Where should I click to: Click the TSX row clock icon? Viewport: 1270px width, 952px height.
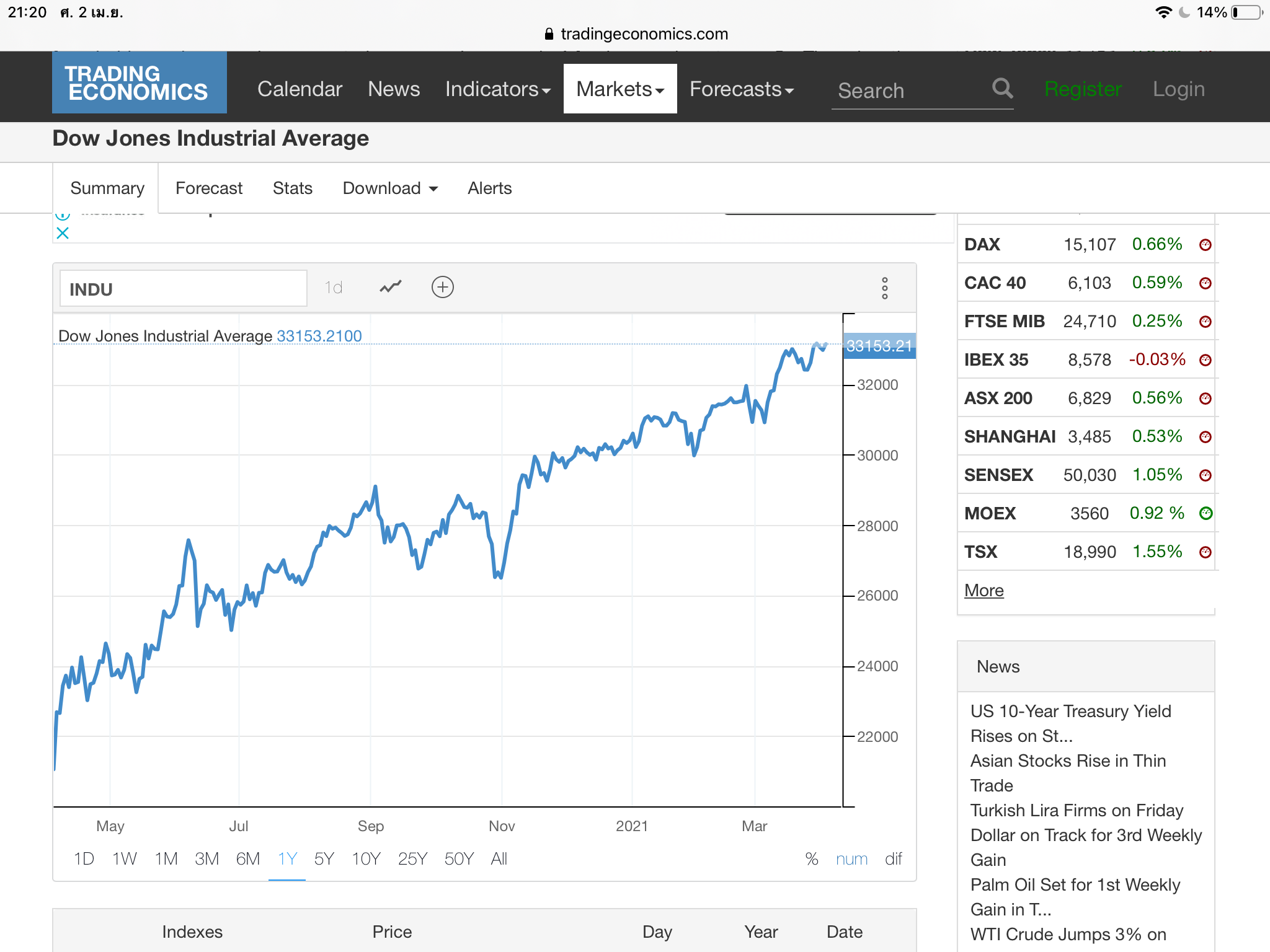1205,552
